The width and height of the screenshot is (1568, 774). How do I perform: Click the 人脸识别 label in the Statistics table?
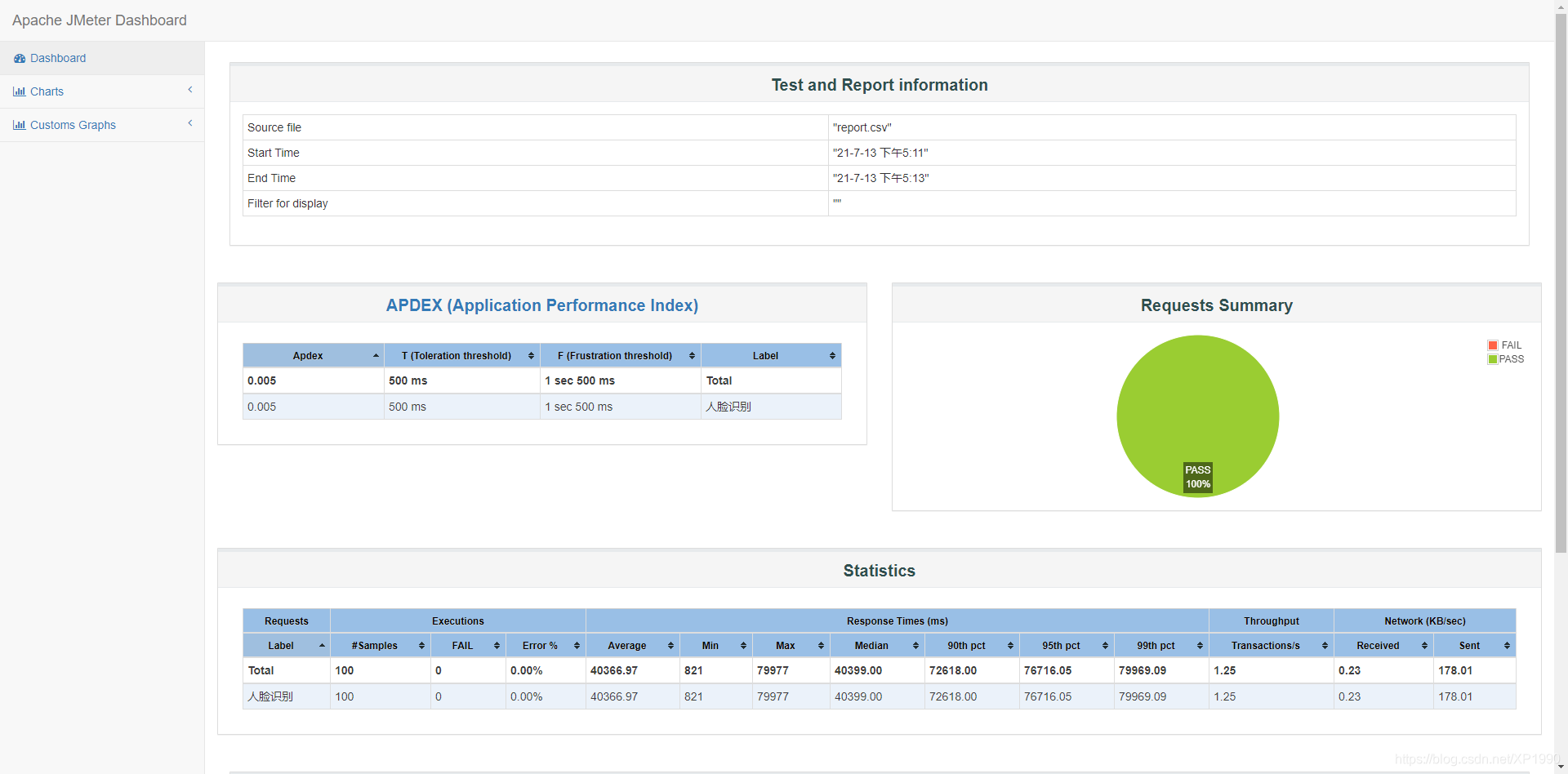click(x=269, y=696)
